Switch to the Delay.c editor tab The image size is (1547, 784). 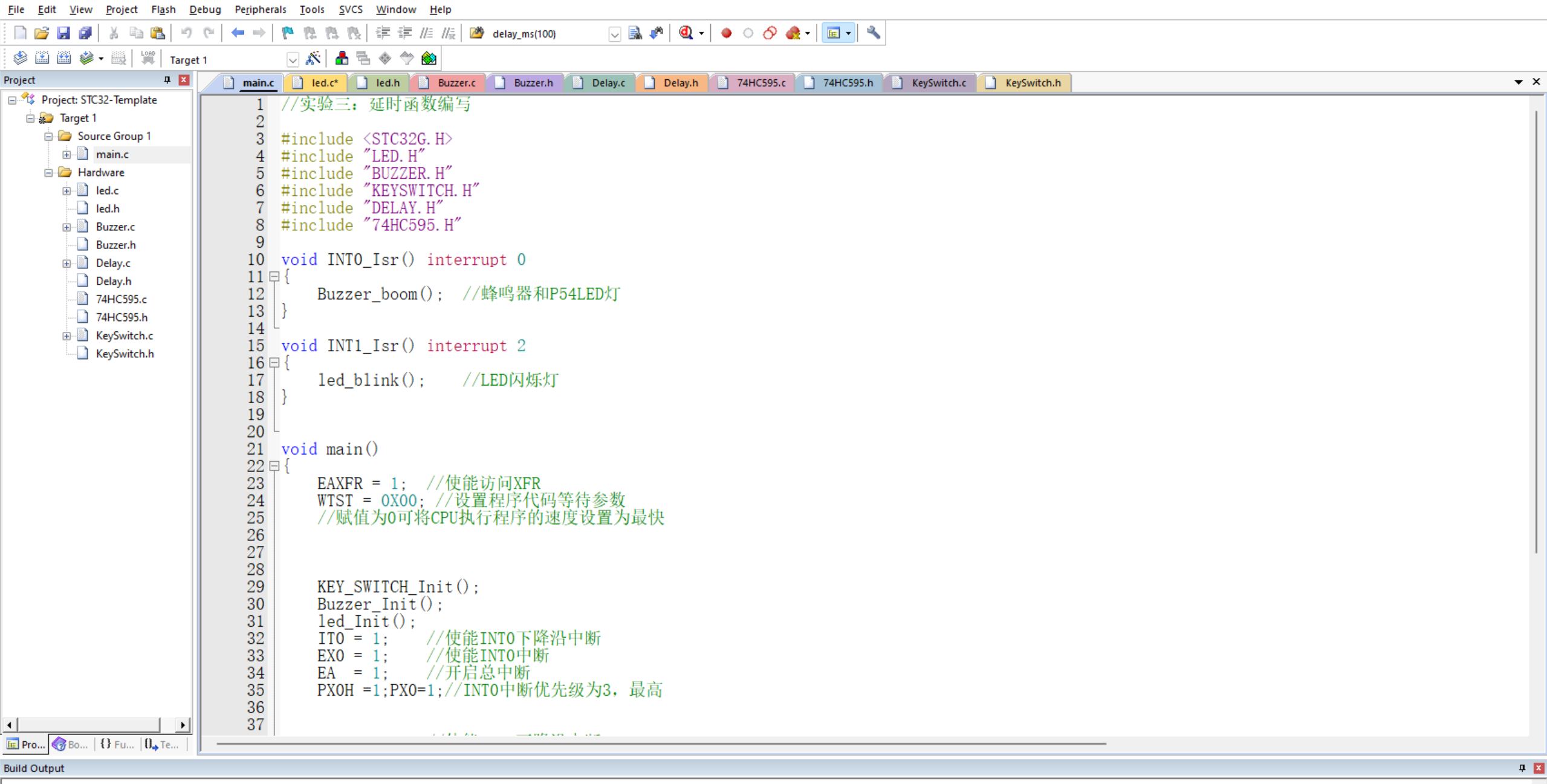[x=601, y=83]
